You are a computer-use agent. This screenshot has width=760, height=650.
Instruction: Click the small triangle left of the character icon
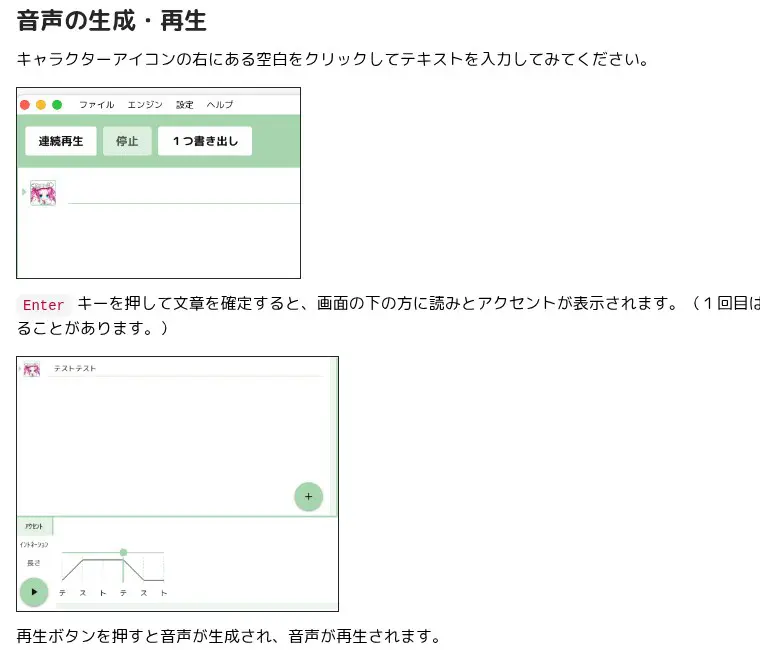coord(24,192)
